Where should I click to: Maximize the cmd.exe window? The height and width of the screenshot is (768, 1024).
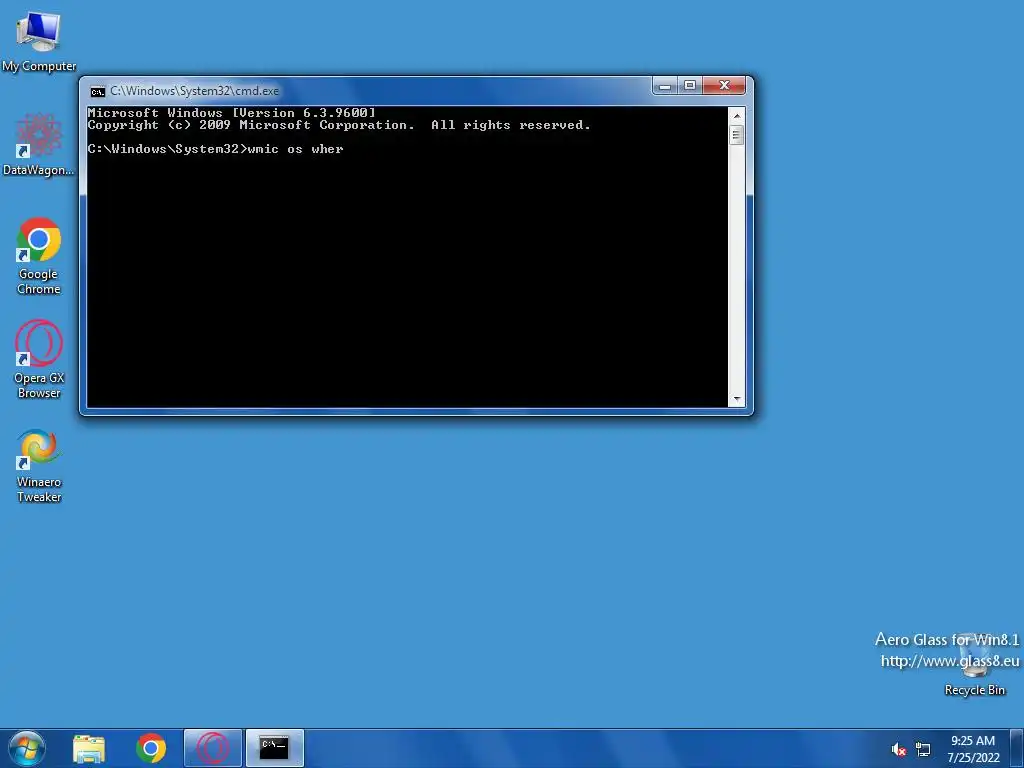click(x=690, y=86)
